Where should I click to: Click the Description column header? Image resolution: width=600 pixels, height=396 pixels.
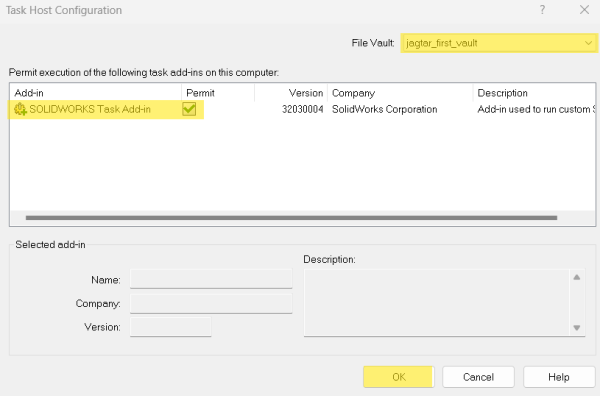[x=534, y=93]
